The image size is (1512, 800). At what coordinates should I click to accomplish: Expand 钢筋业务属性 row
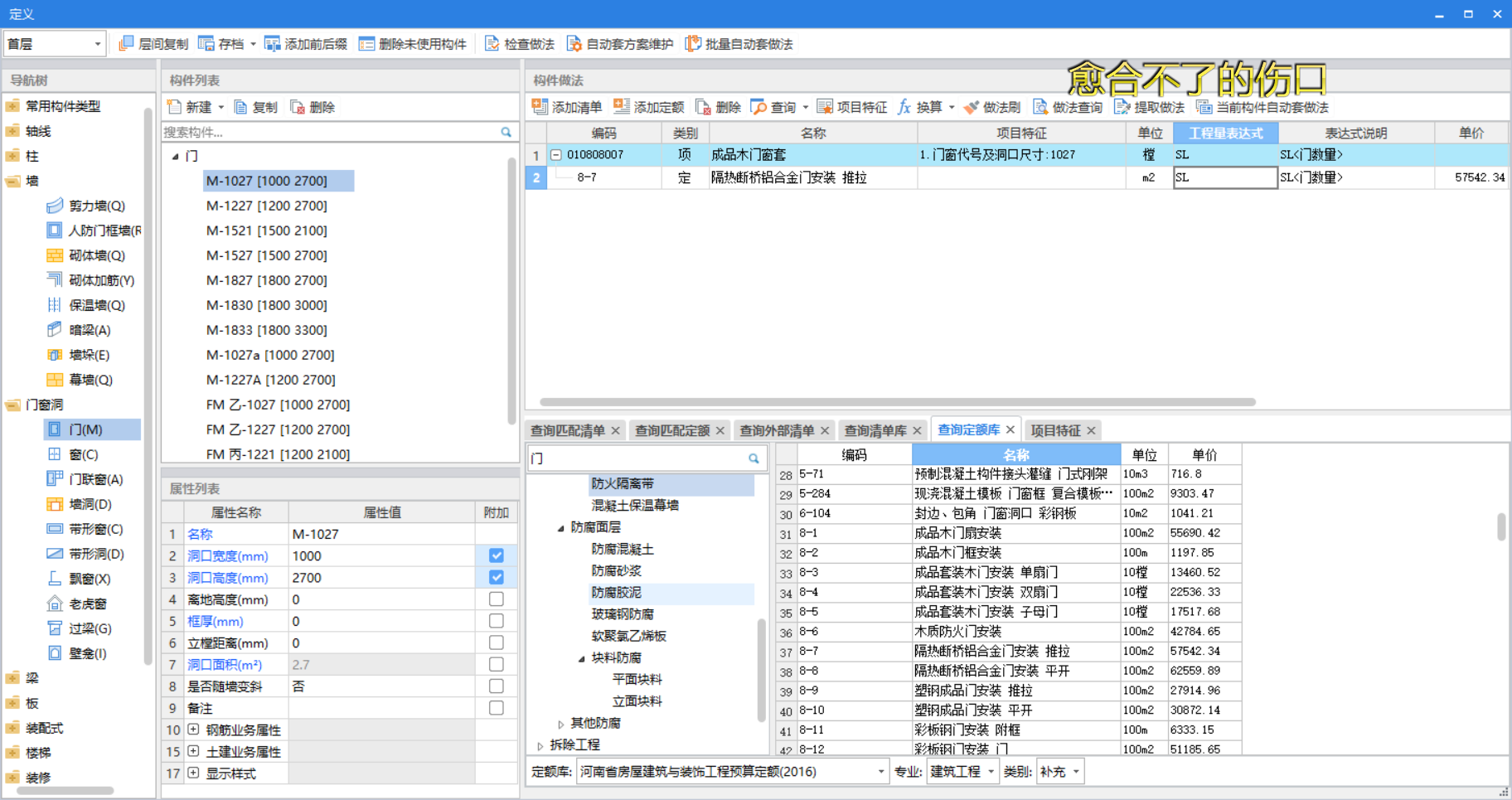pyautogui.click(x=193, y=730)
